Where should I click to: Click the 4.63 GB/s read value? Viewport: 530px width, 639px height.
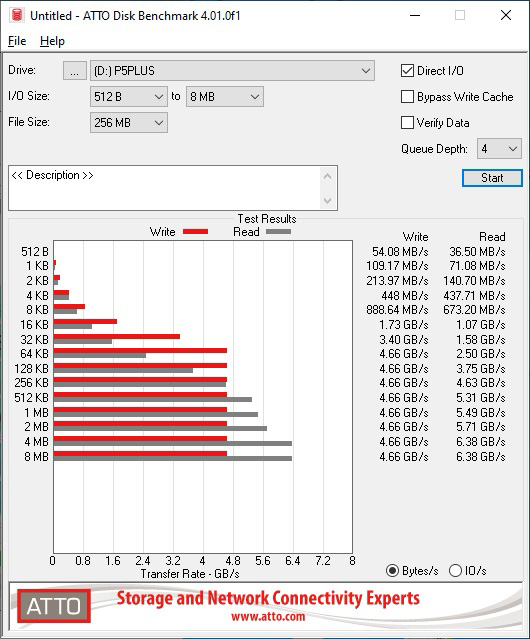[x=481, y=383]
